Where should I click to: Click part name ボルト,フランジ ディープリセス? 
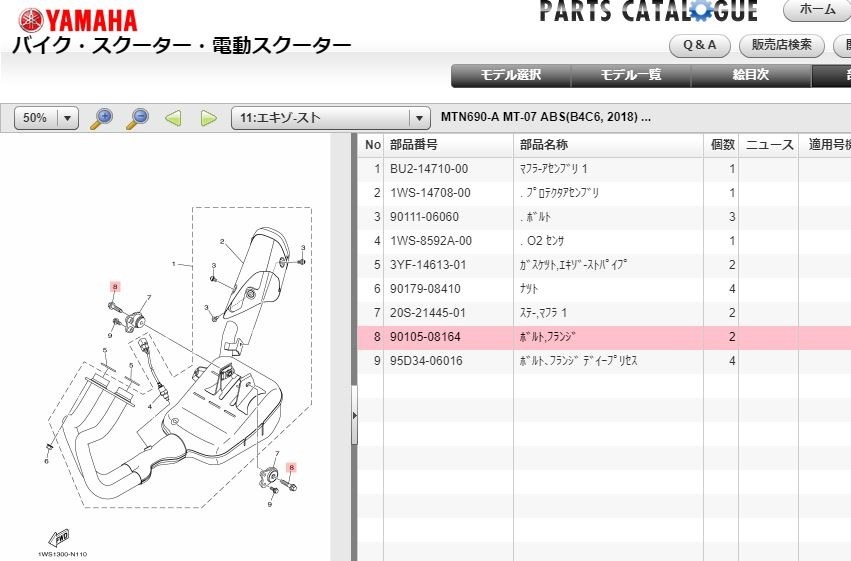(x=579, y=361)
